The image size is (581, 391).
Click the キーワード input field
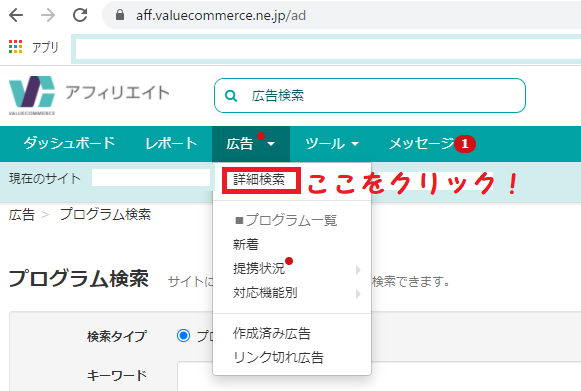coord(379,376)
